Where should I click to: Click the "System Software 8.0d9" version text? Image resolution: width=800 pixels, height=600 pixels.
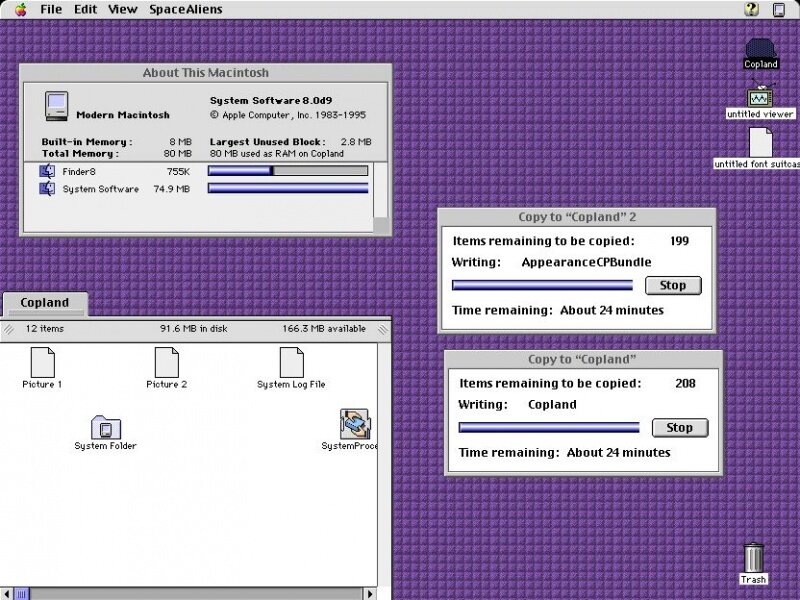click(x=271, y=101)
